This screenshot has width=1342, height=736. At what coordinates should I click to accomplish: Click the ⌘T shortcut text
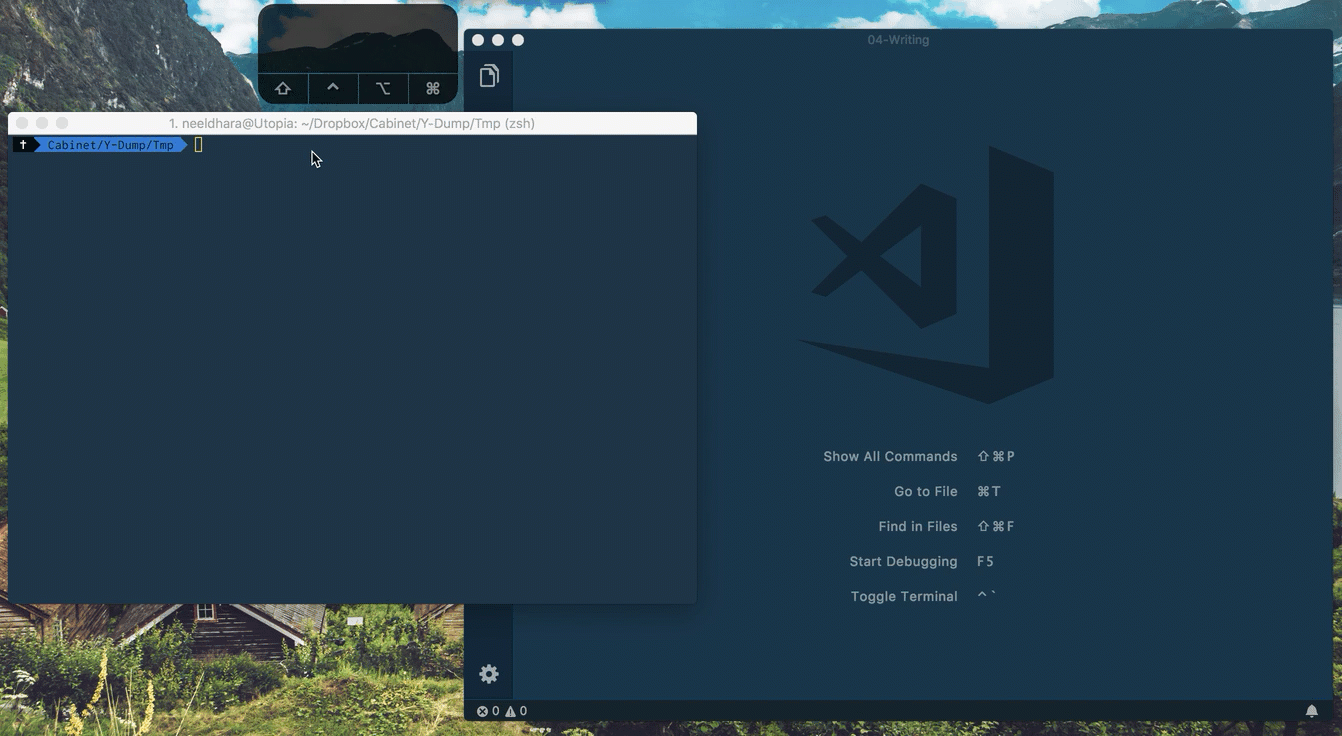point(989,491)
